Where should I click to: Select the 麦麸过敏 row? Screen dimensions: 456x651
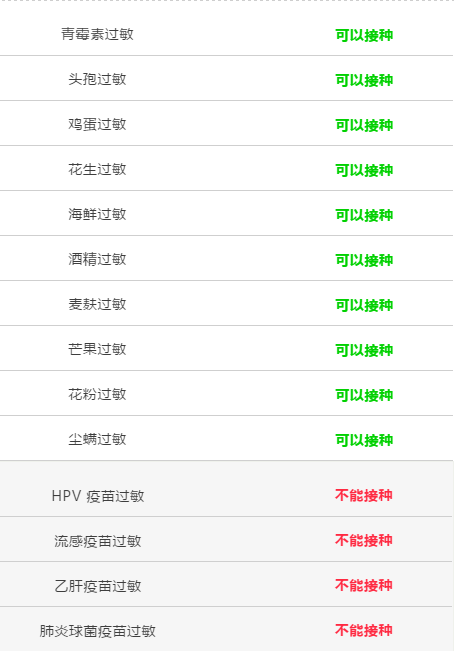pyautogui.click(x=226, y=303)
